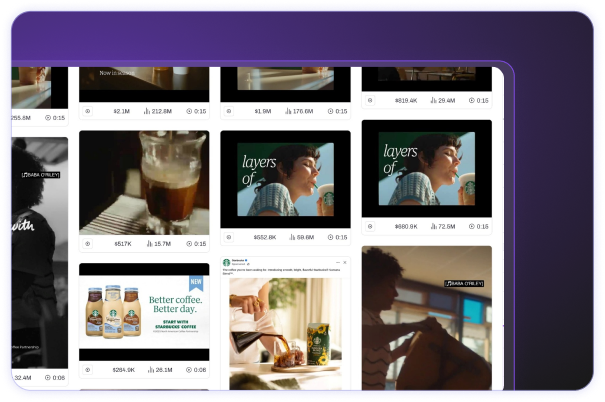Click the impressions bar icon beside 15.7M
The image size is (605, 402).
(149, 243)
